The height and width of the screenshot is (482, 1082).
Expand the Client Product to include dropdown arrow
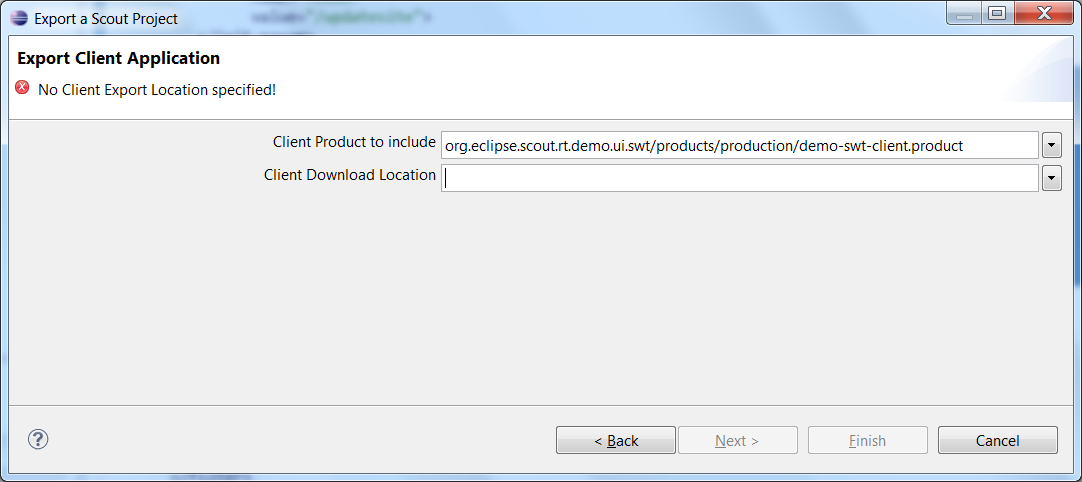pos(1052,146)
